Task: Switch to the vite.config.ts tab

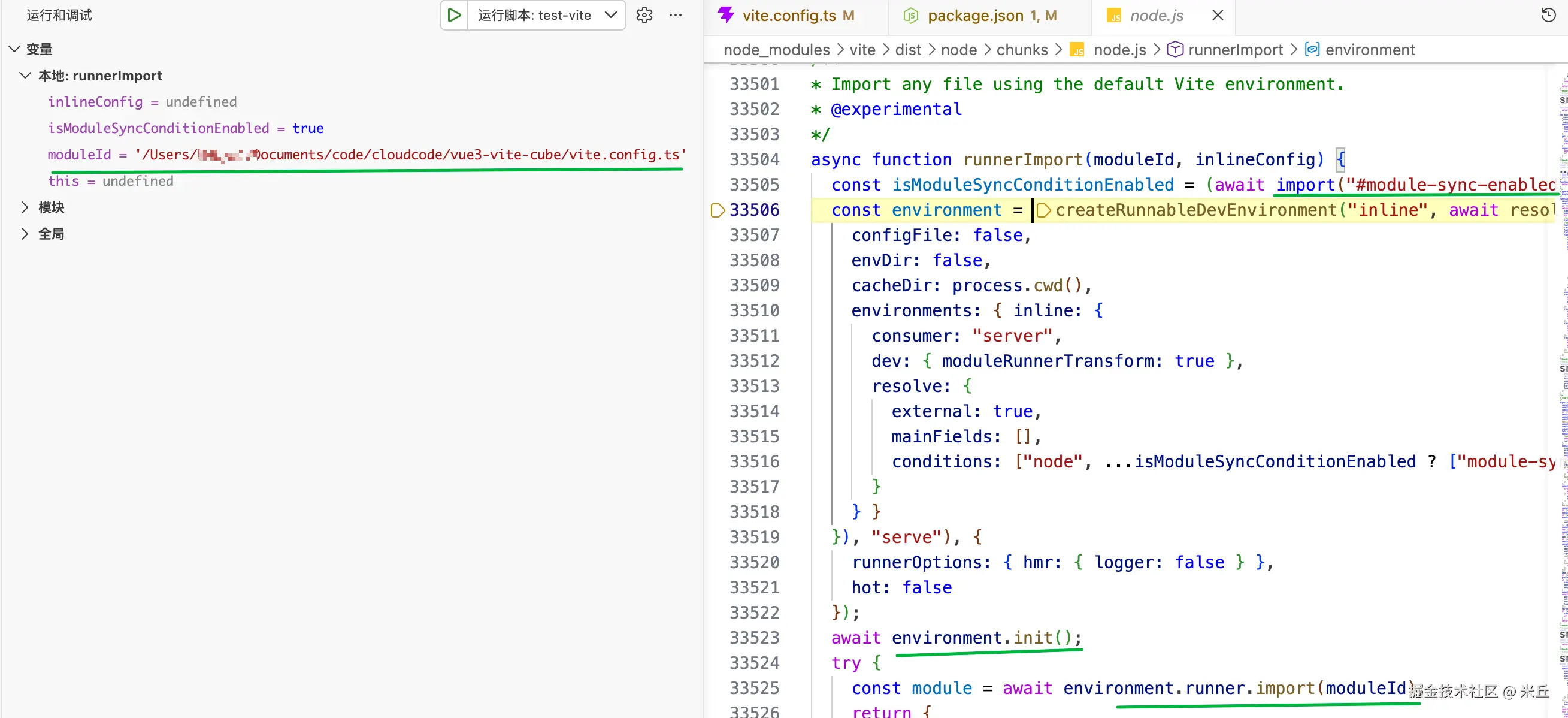Action: coord(789,15)
